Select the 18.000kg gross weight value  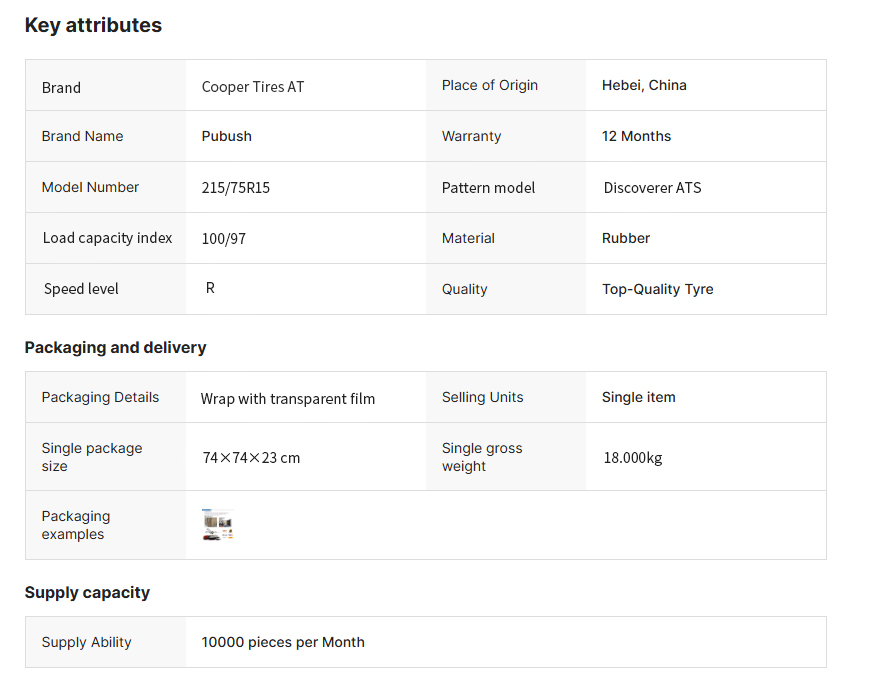[632, 458]
